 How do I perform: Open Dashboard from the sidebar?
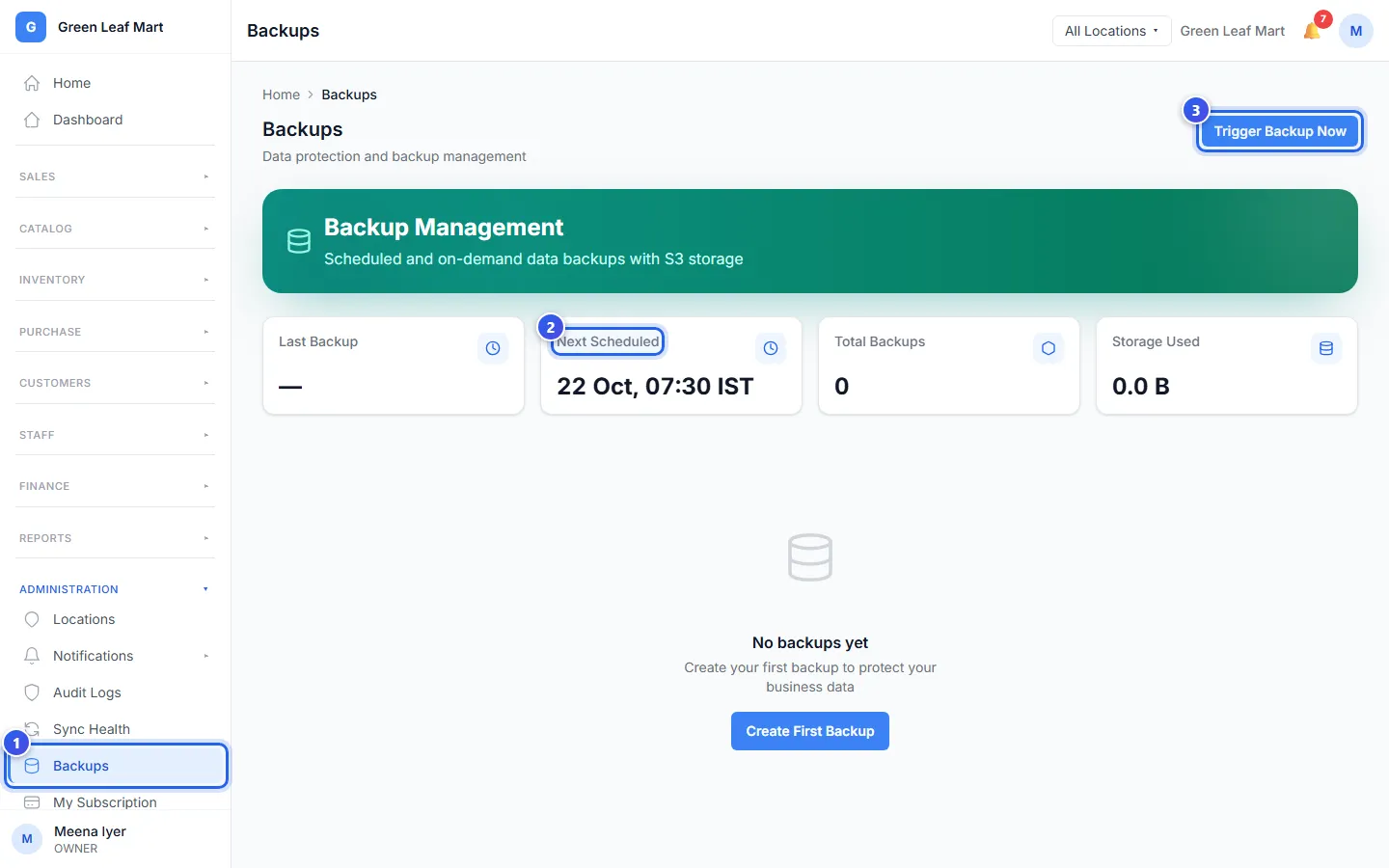click(115, 120)
